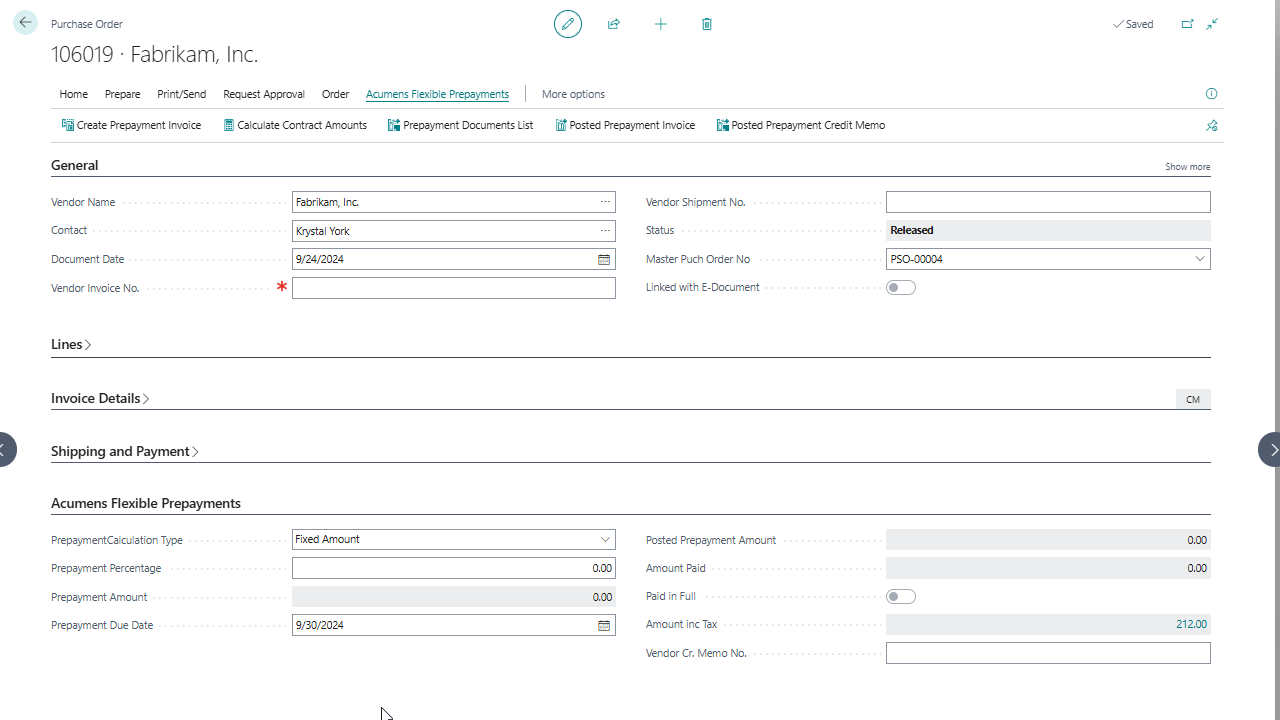Viewport: 1280px width, 720px height.
Task: Open the Master Puch Order No dropdown
Action: click(1199, 259)
